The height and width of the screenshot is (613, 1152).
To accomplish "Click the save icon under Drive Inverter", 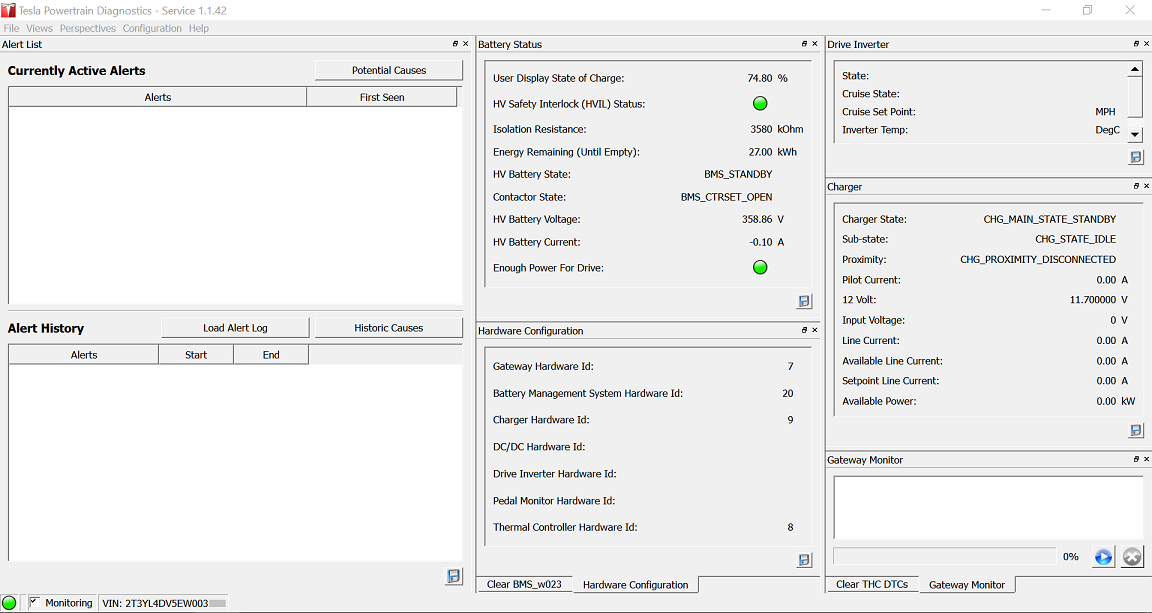I will point(1136,157).
